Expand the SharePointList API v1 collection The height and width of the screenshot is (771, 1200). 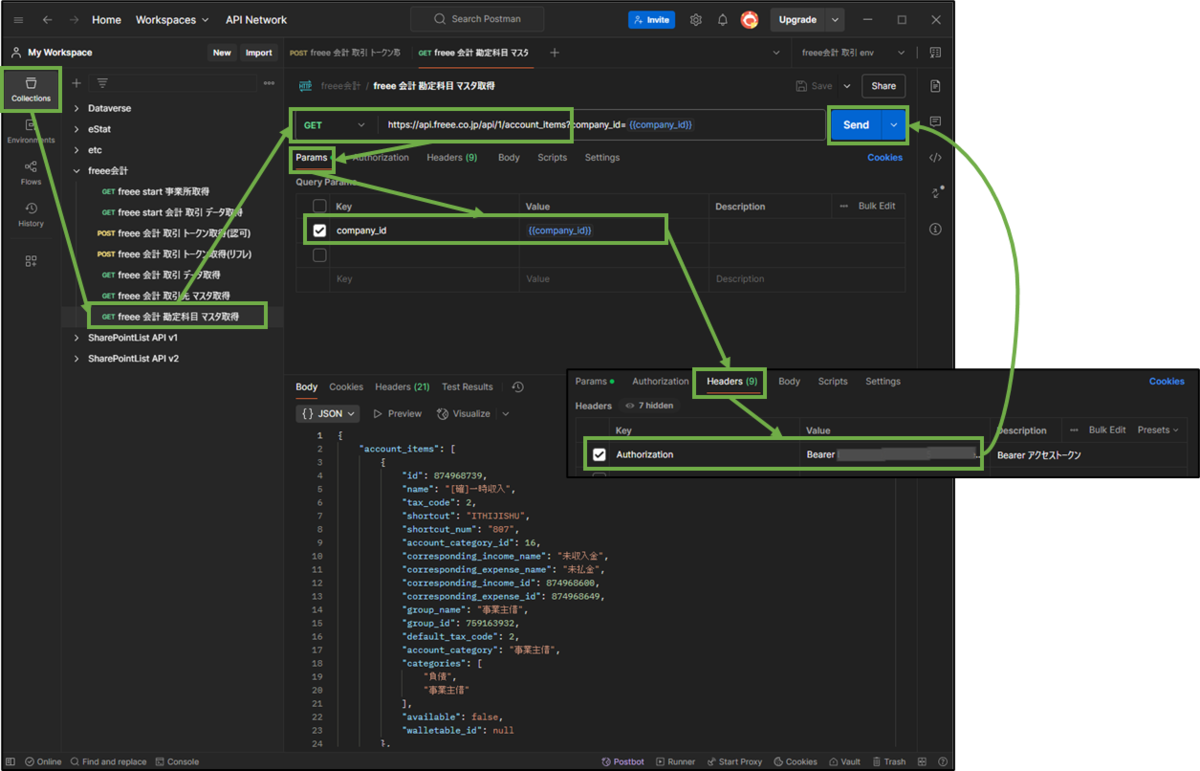(77, 338)
